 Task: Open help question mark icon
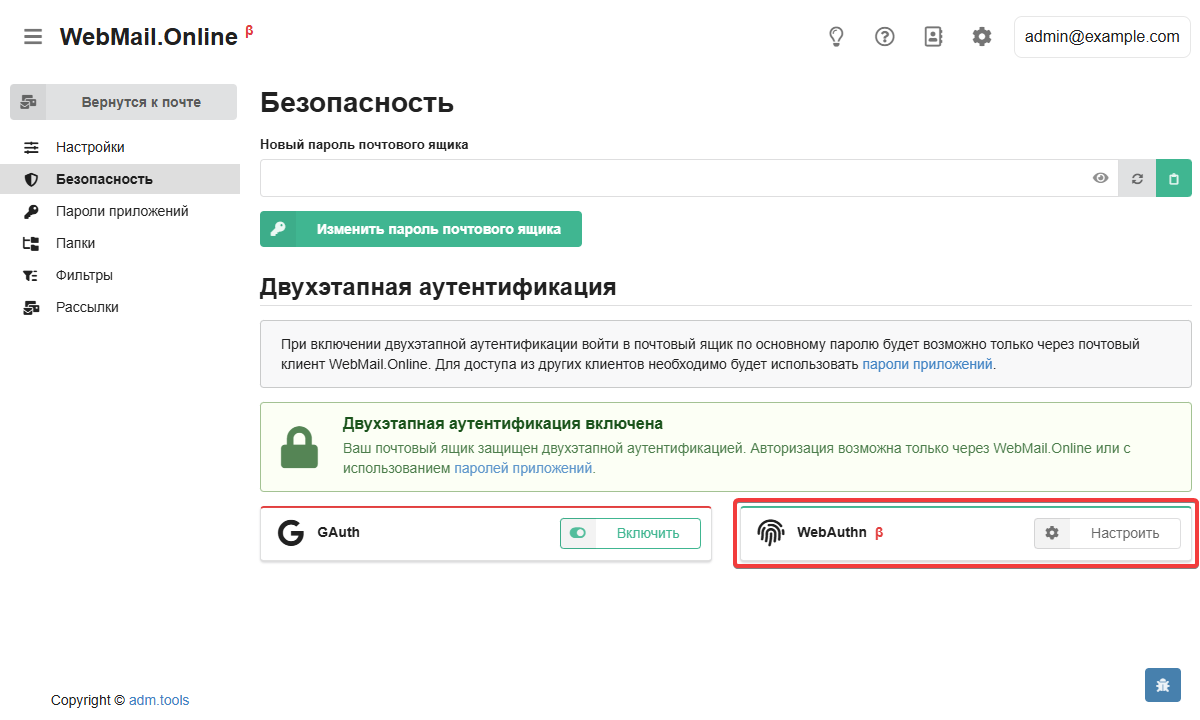pyautogui.click(x=884, y=37)
